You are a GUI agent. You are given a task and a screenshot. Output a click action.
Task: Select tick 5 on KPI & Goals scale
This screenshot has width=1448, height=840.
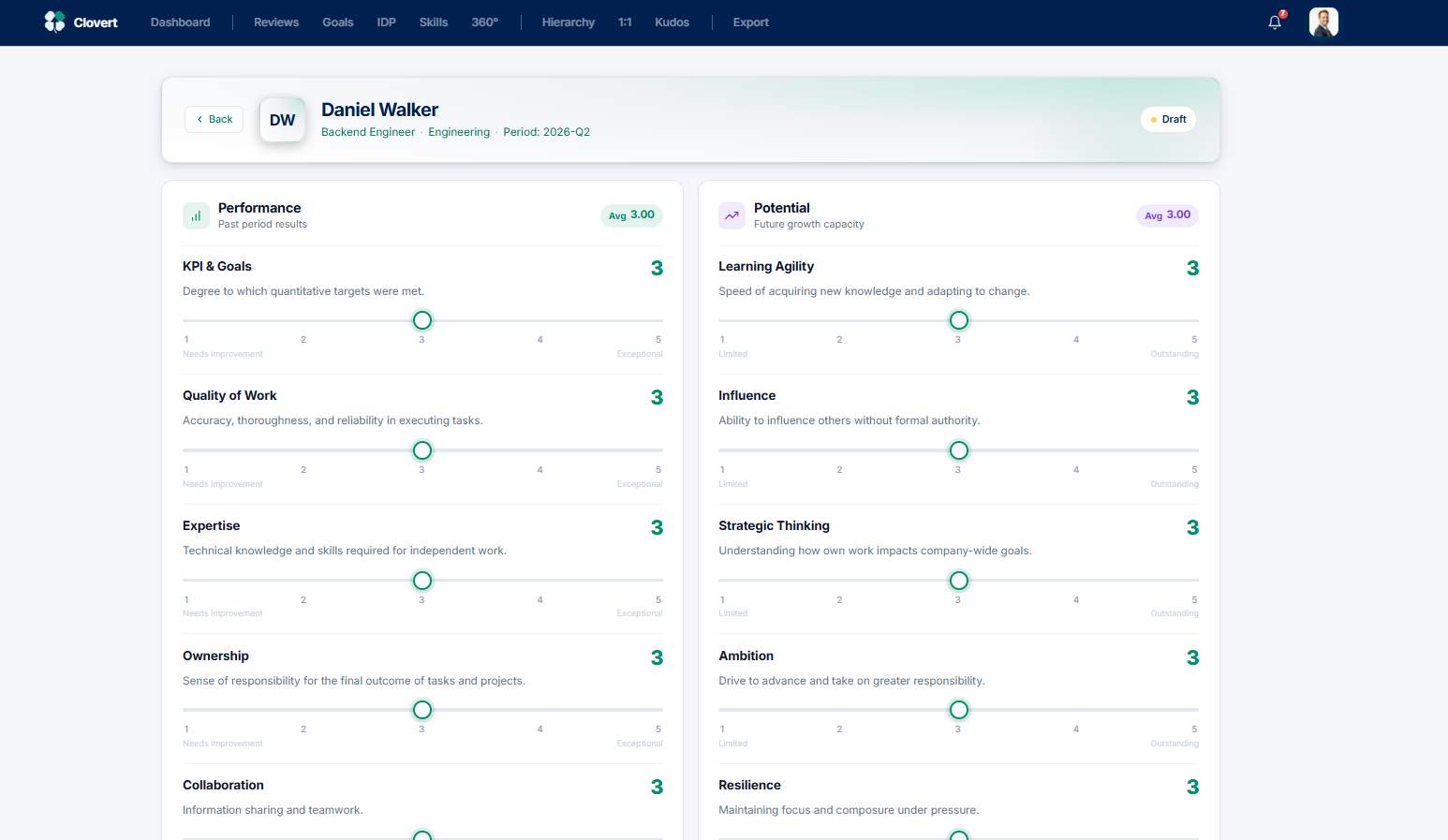tap(658, 340)
